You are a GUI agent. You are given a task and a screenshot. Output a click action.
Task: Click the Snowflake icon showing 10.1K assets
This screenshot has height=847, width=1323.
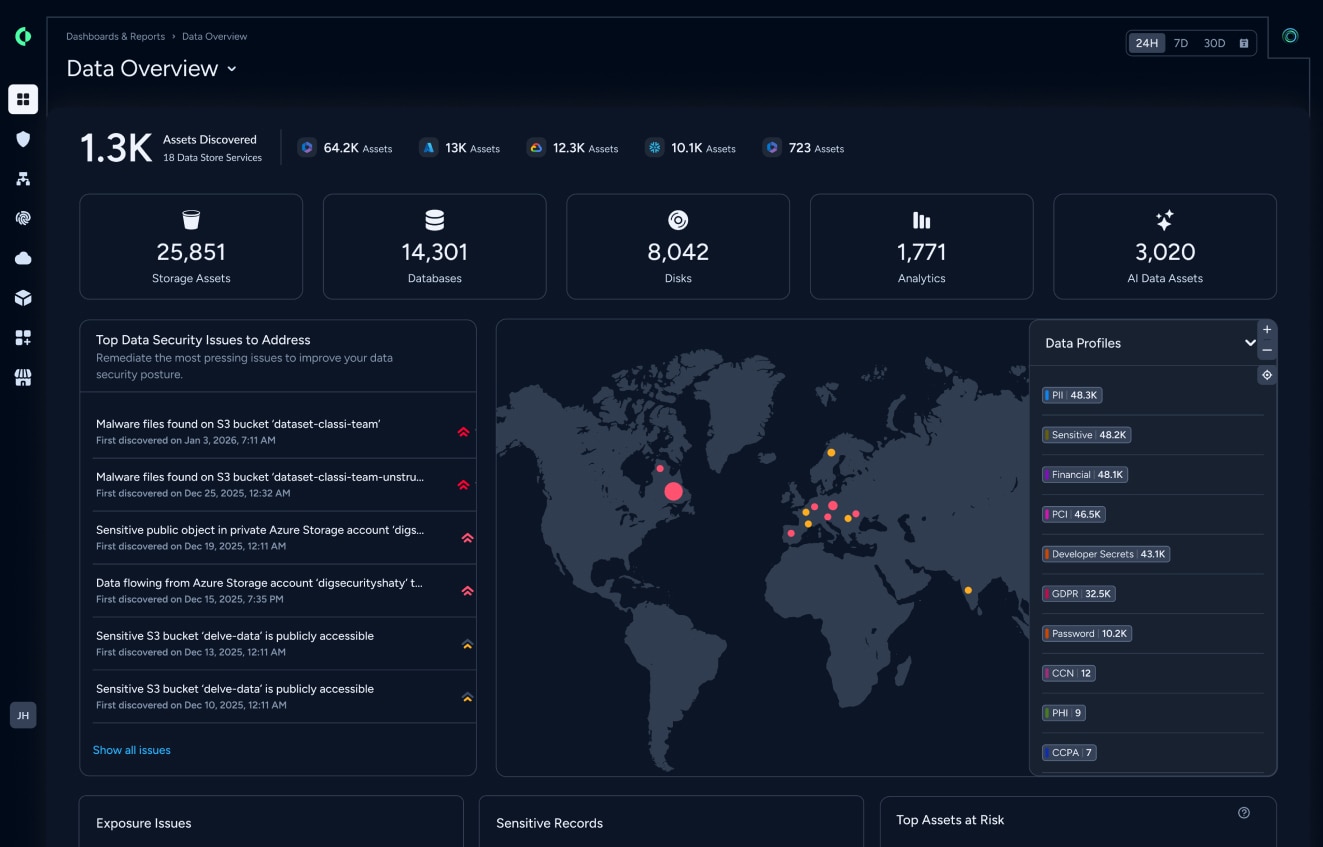(x=655, y=147)
